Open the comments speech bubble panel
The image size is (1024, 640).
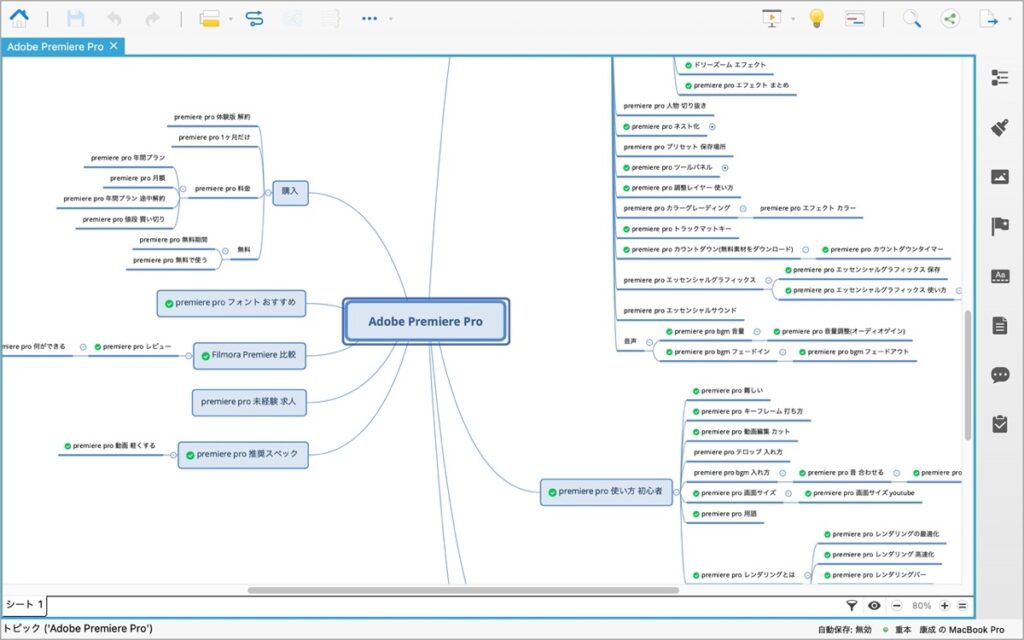(x=1000, y=375)
